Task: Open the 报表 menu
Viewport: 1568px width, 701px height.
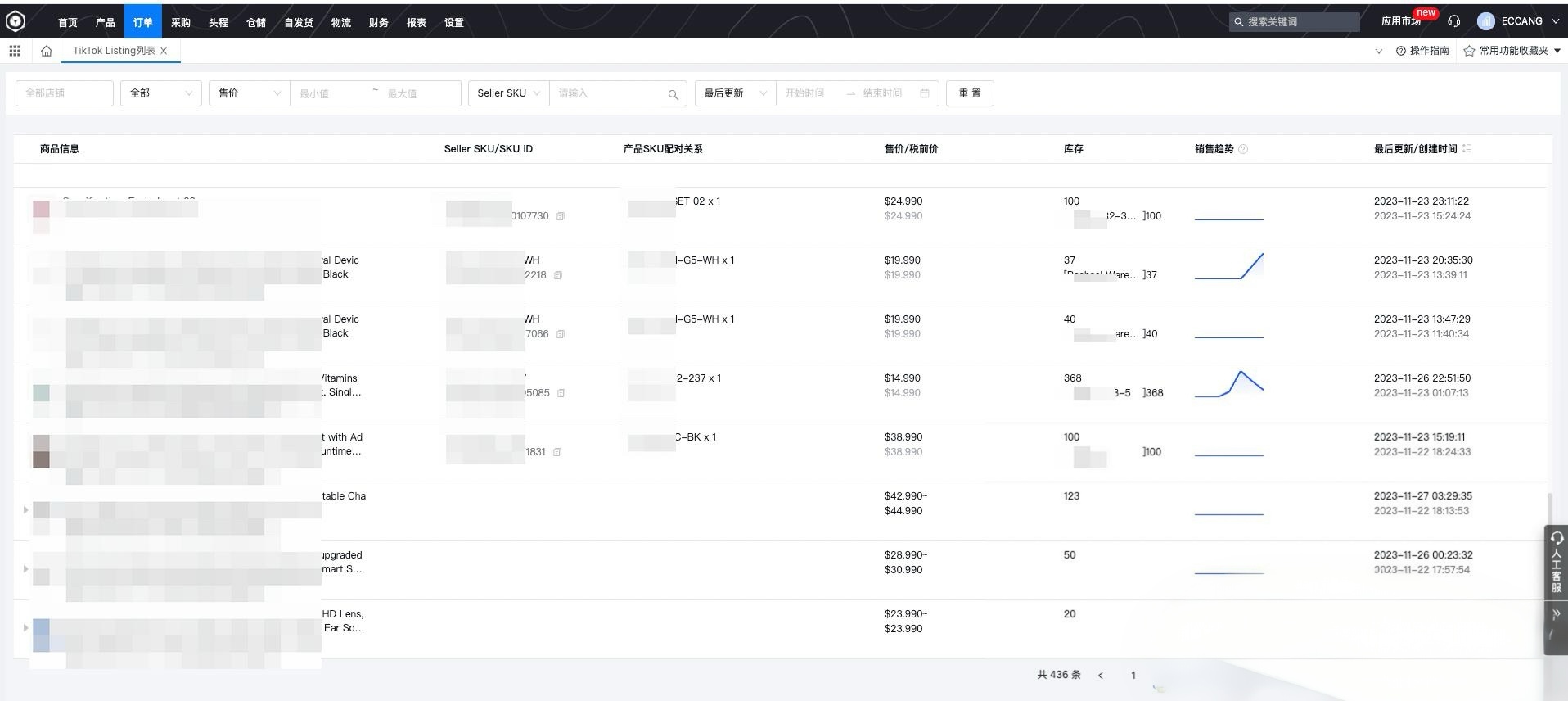Action: (x=417, y=22)
